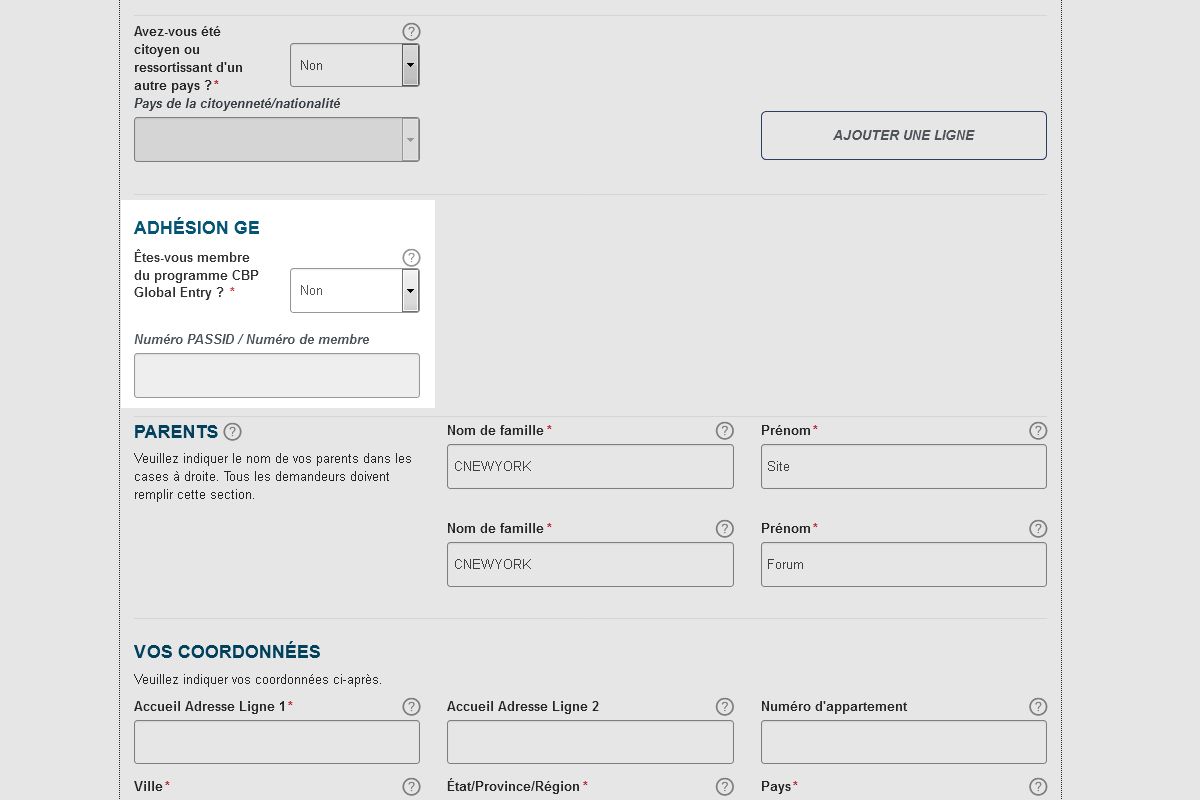Viewport: 1200px width, 800px height.
Task: Open citizen of another country dropdown
Action: coord(354,65)
